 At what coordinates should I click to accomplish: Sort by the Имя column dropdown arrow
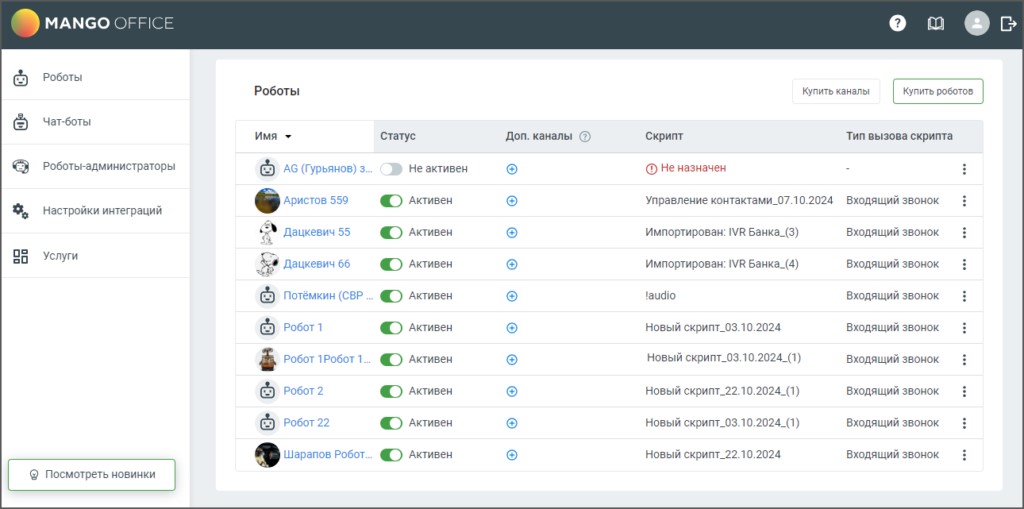coord(288,137)
